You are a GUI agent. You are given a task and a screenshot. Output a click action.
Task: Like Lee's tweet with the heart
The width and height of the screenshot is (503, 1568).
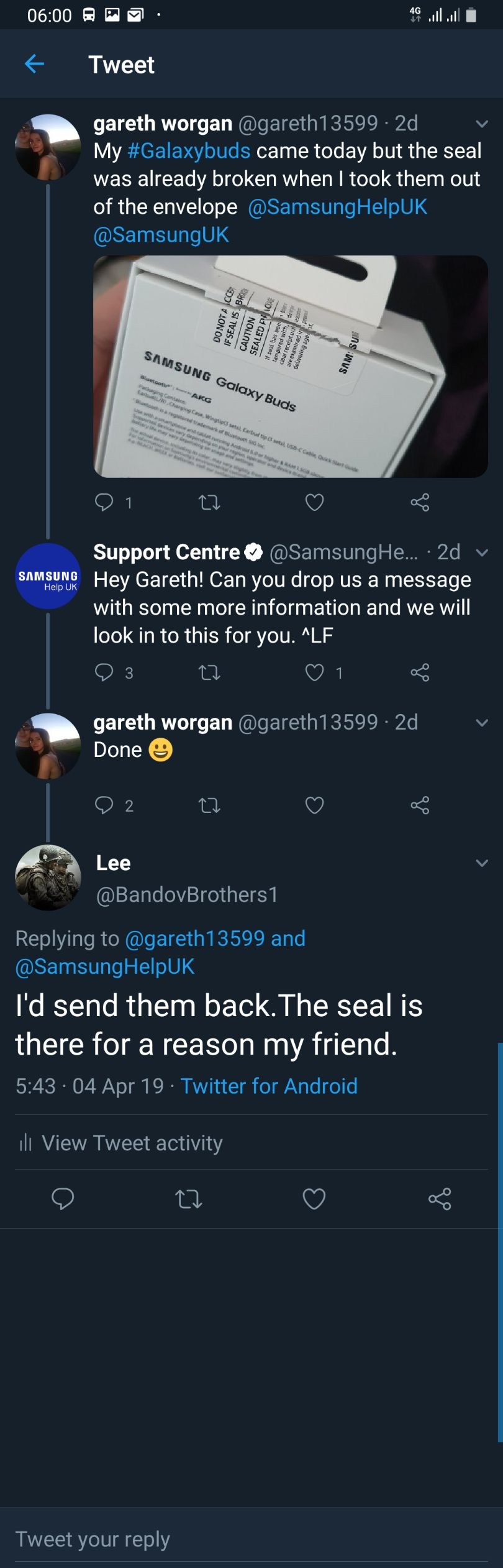[x=314, y=1199]
